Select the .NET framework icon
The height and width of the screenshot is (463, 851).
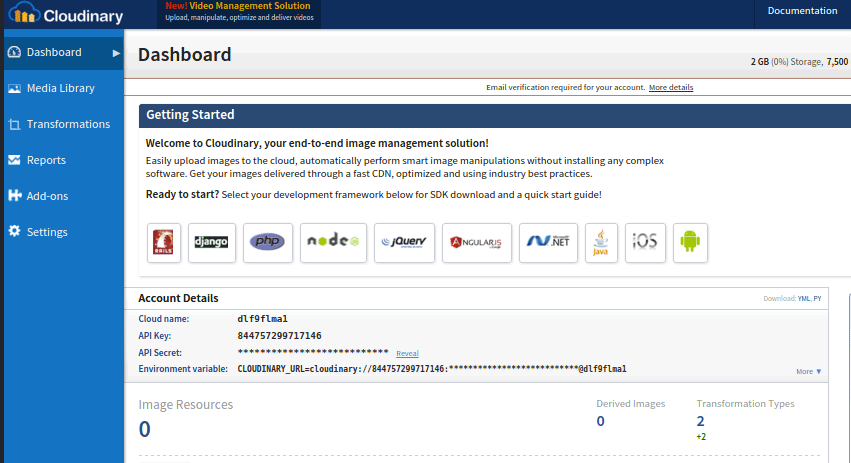click(548, 243)
